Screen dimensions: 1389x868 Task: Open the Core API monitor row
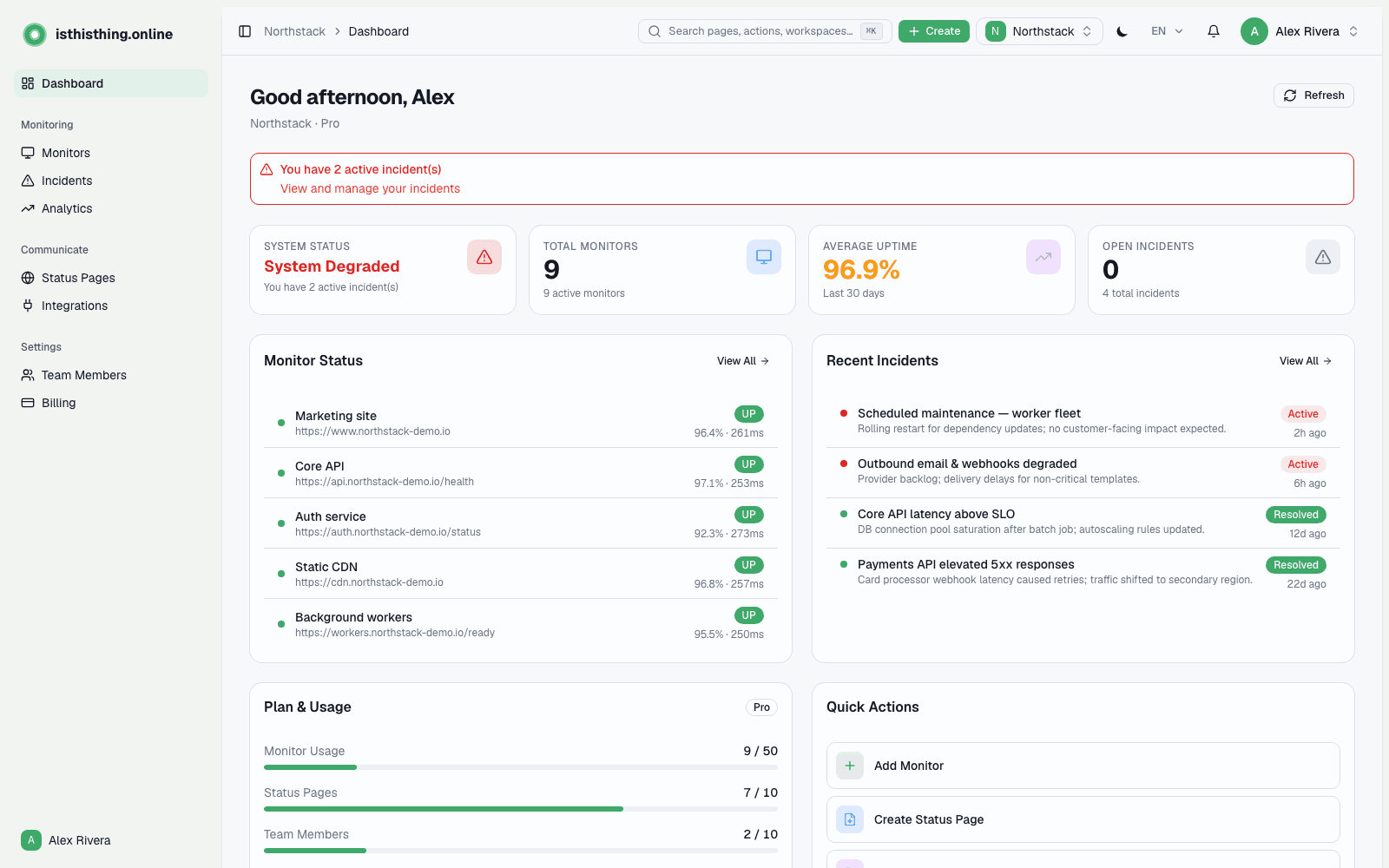pos(521,473)
